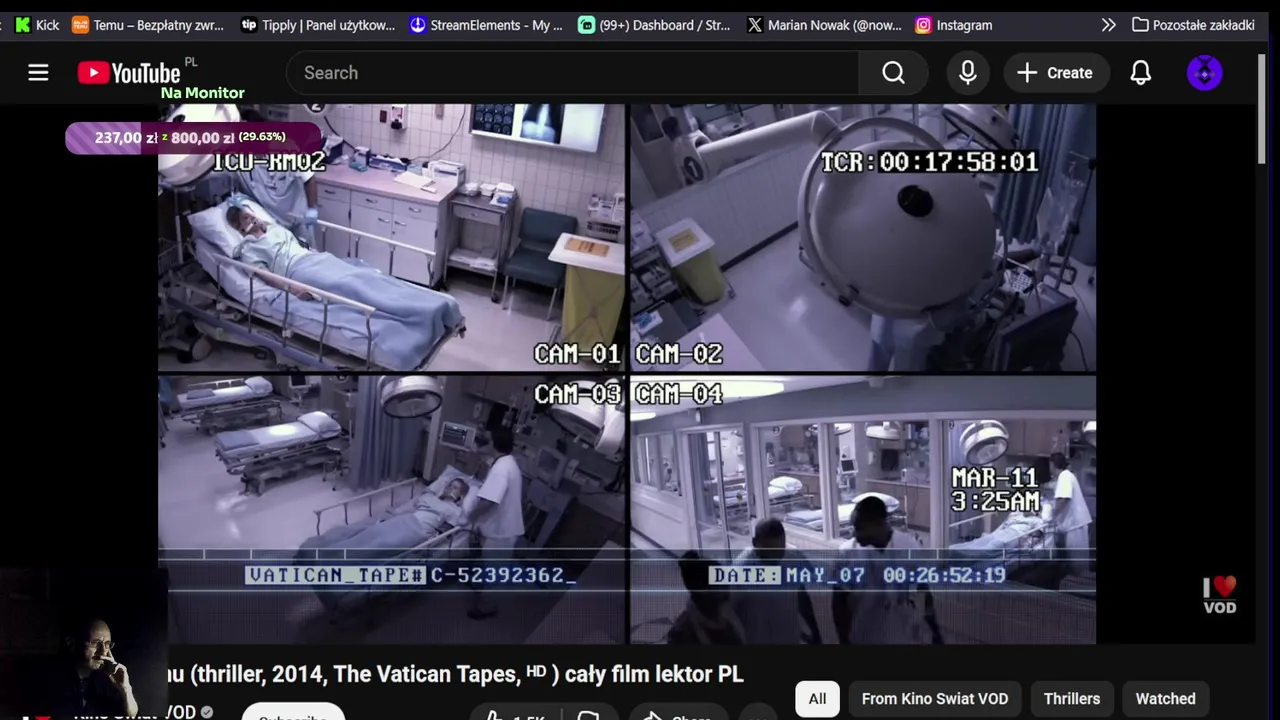1280x720 pixels.
Task: Open the YouTube guide hamburger menu
Action: tap(38, 73)
